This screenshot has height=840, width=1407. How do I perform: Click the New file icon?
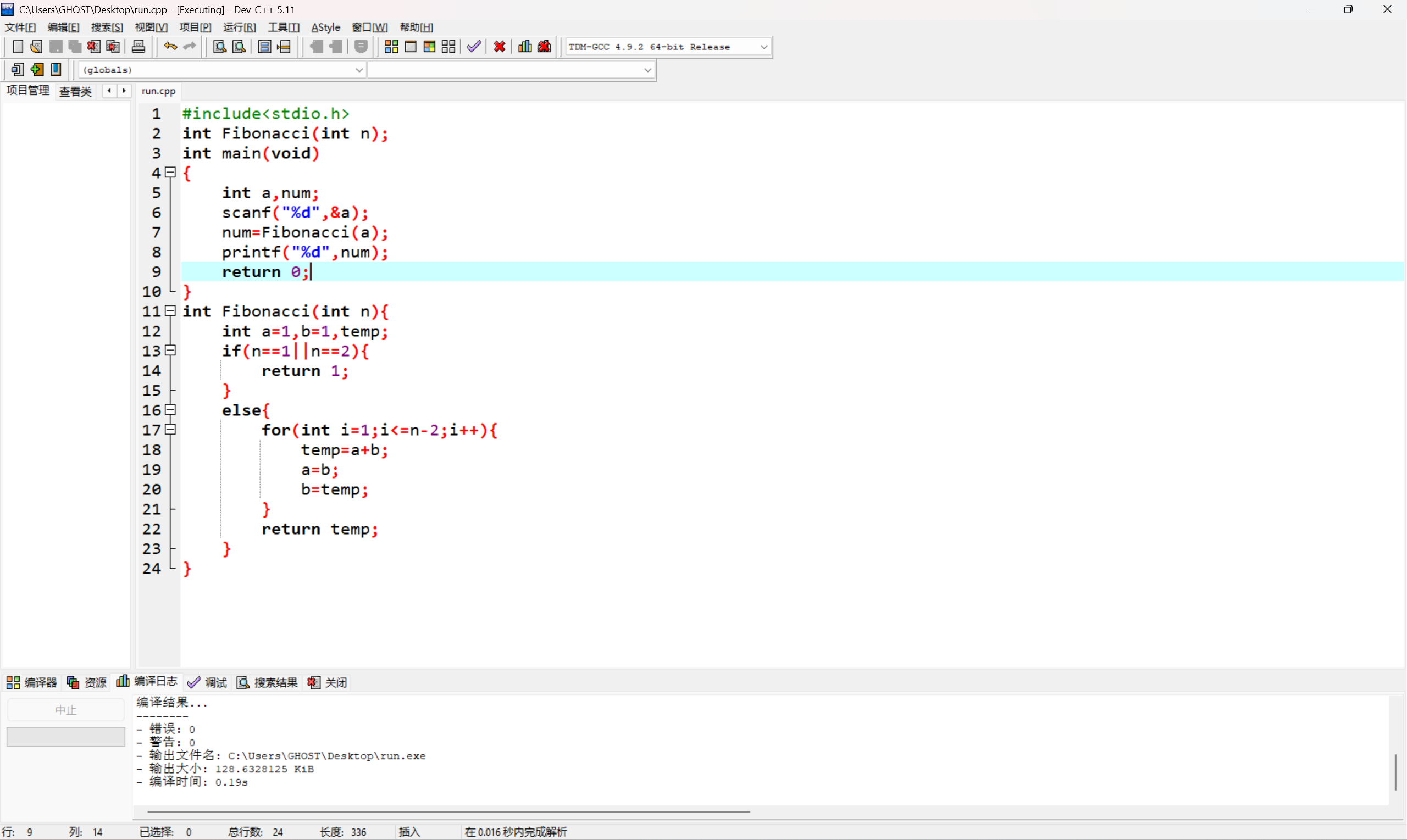click(x=18, y=46)
